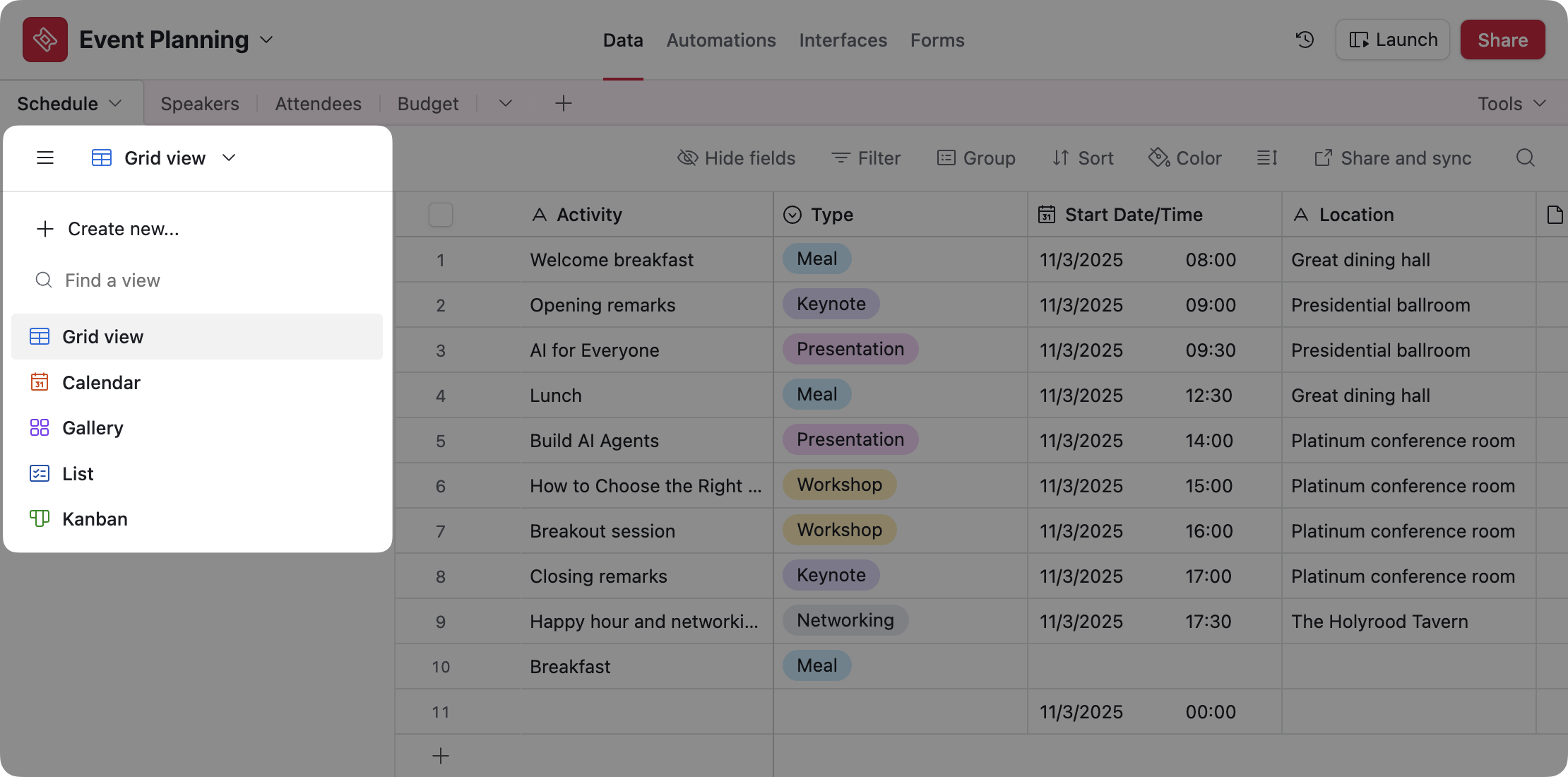
Task: Select the Kanban view
Action: [95, 519]
